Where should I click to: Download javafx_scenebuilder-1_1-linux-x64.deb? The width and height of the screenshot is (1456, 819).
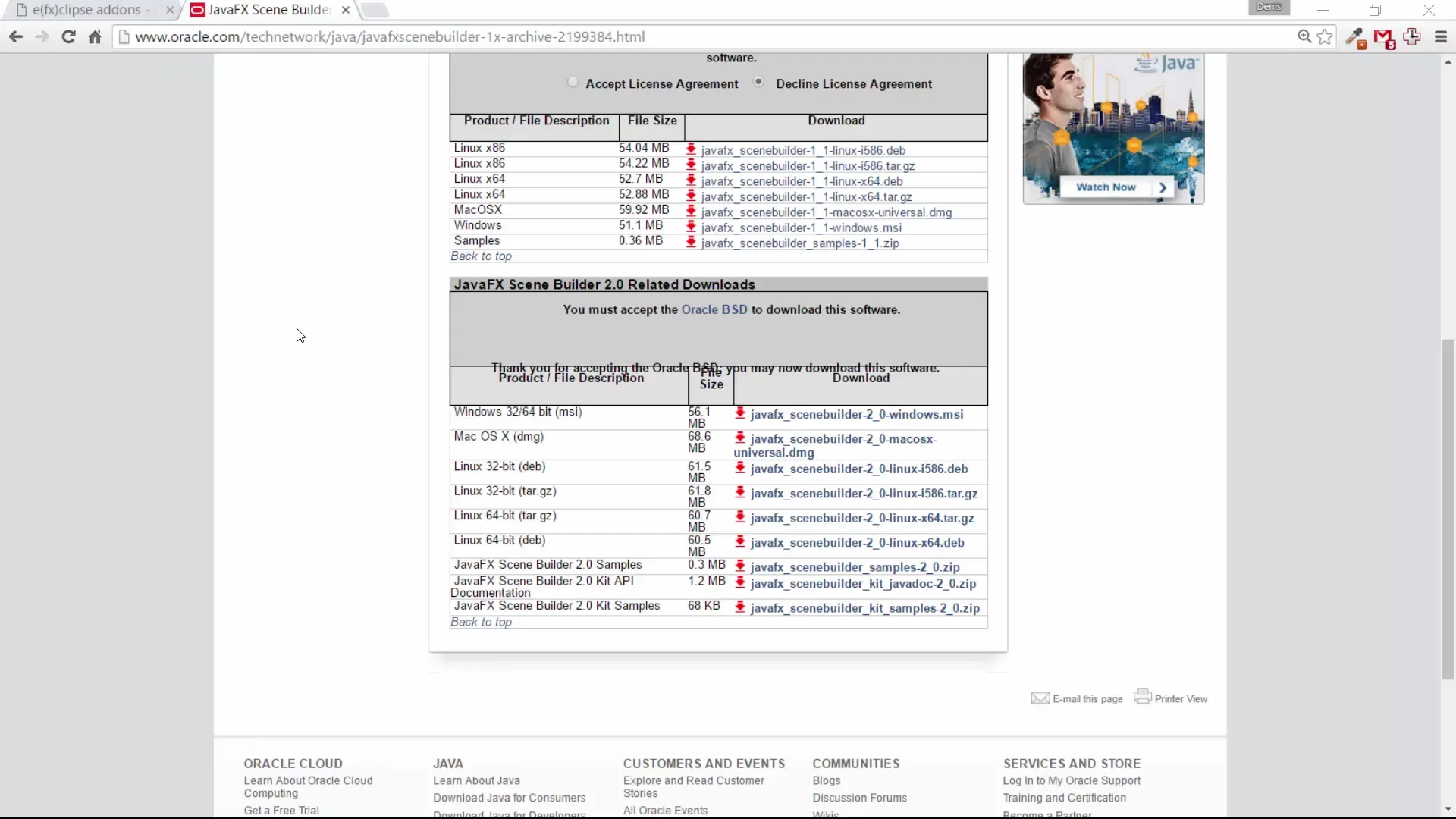pos(802,181)
